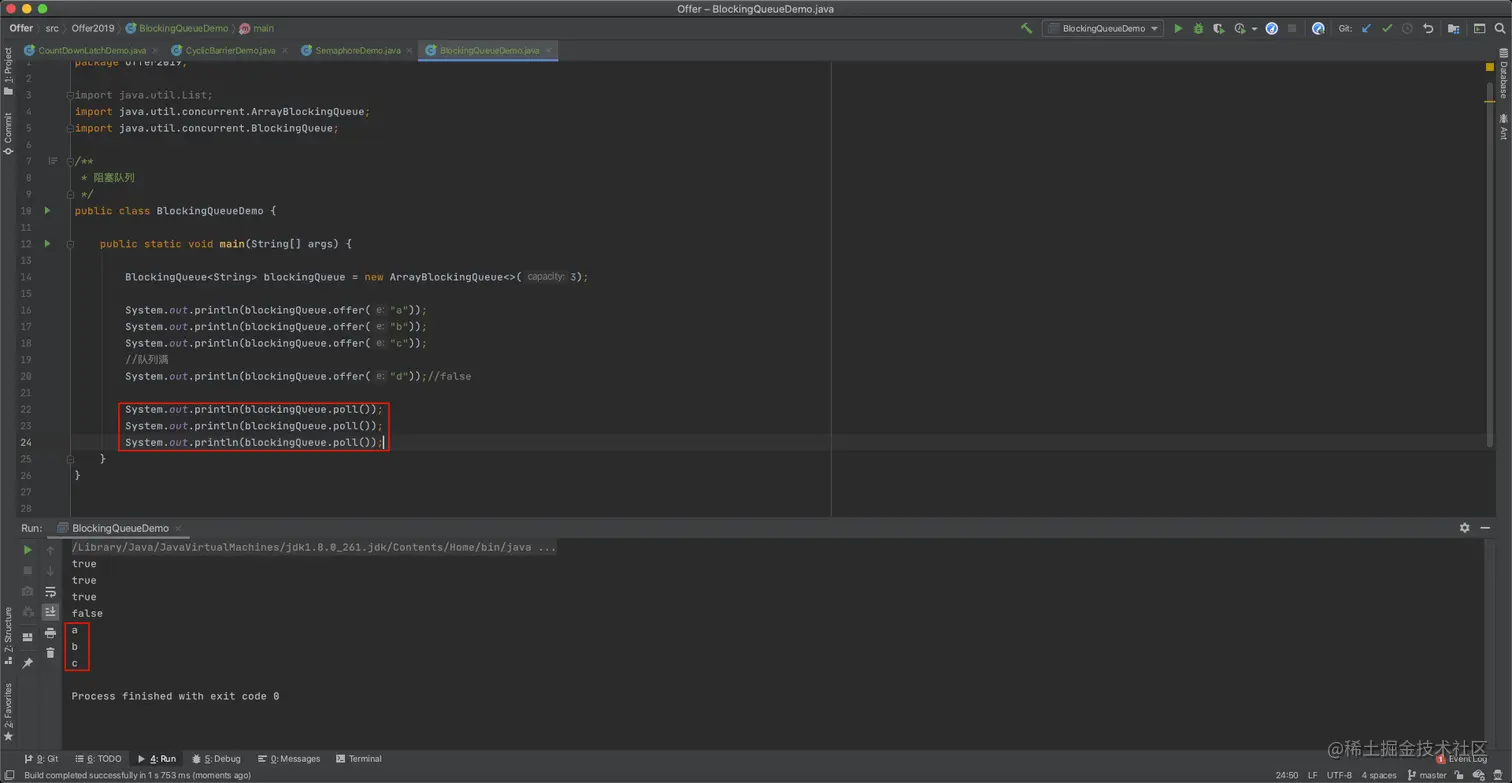Toggle Scroll to End in Run console
This screenshot has height=783, width=1512.
(x=50, y=612)
